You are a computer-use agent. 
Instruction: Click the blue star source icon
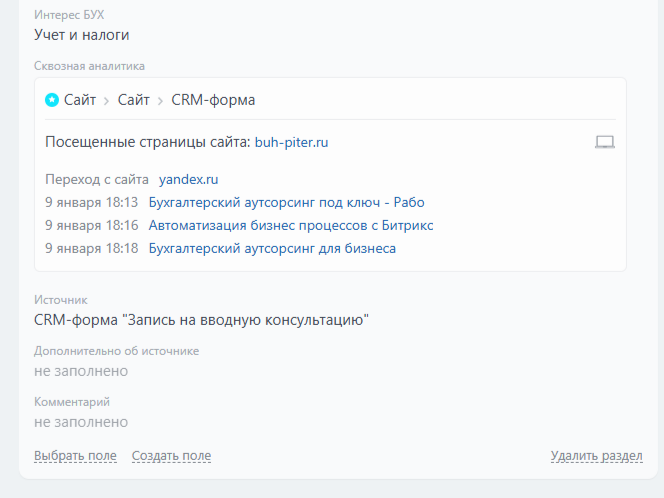[x=52, y=100]
